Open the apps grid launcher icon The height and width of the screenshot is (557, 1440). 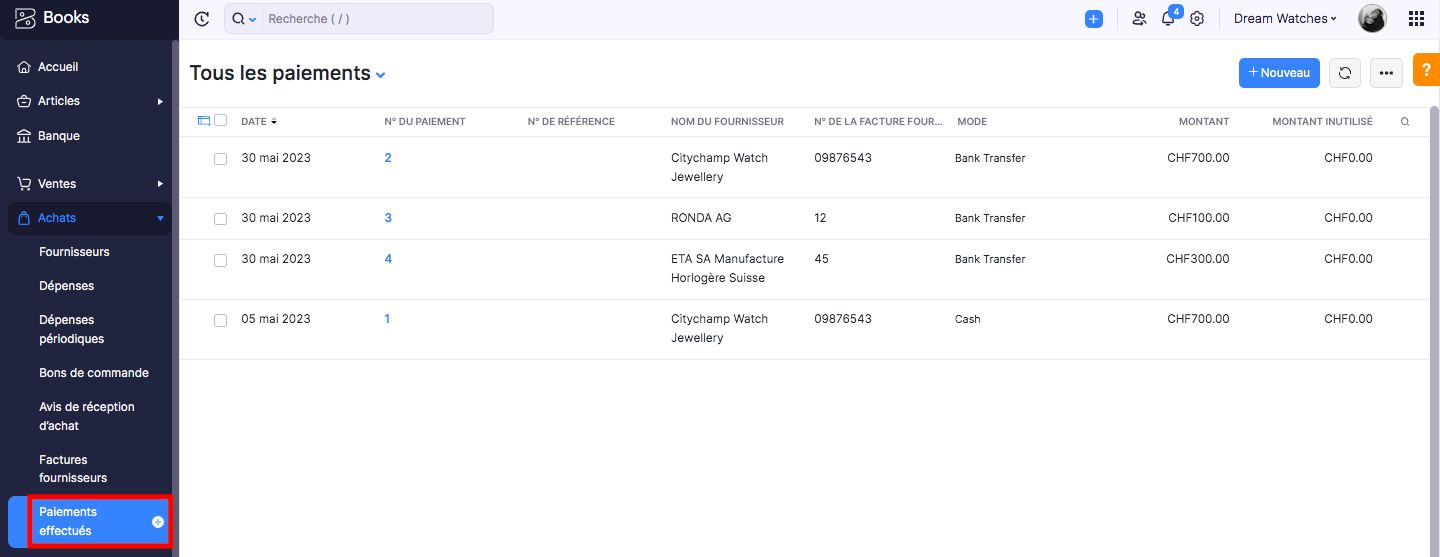1416,19
